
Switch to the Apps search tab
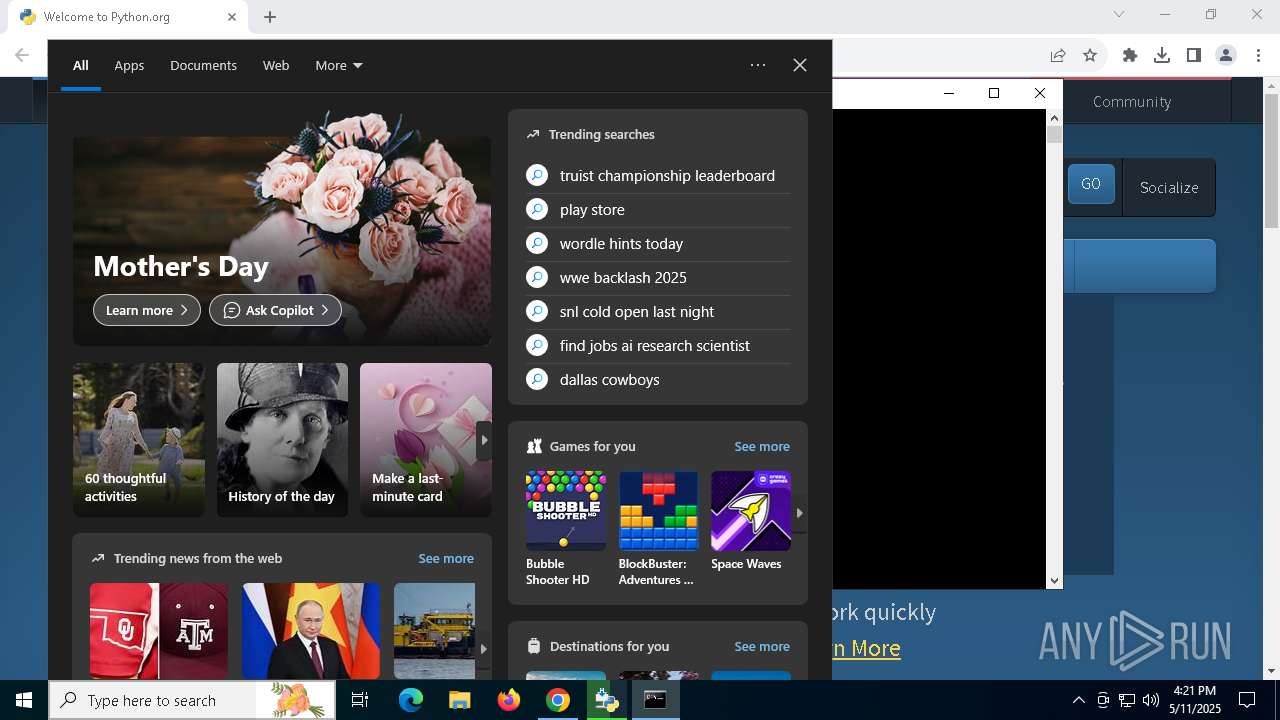[129, 66]
